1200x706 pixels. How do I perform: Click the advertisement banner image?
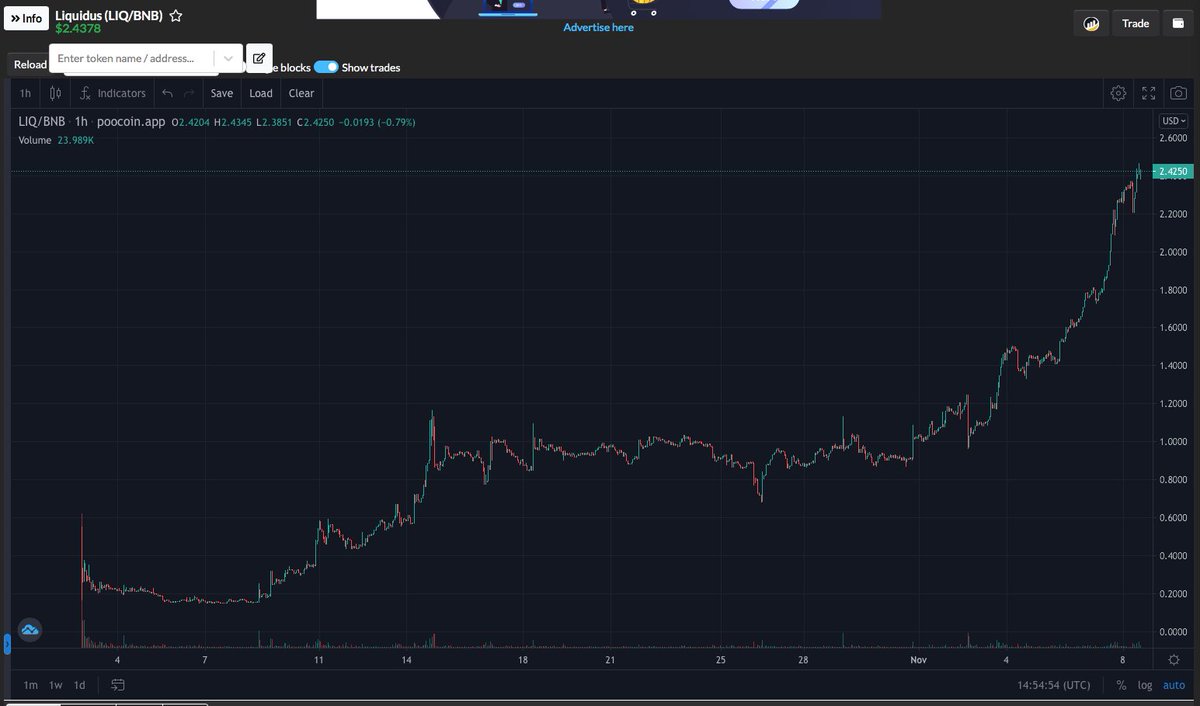[598, 9]
